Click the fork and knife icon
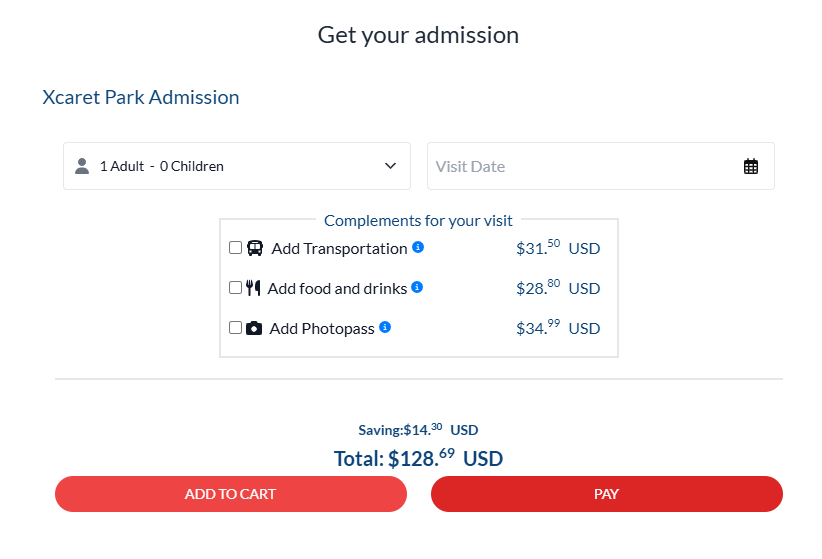This screenshot has width=822, height=559. coord(253,288)
